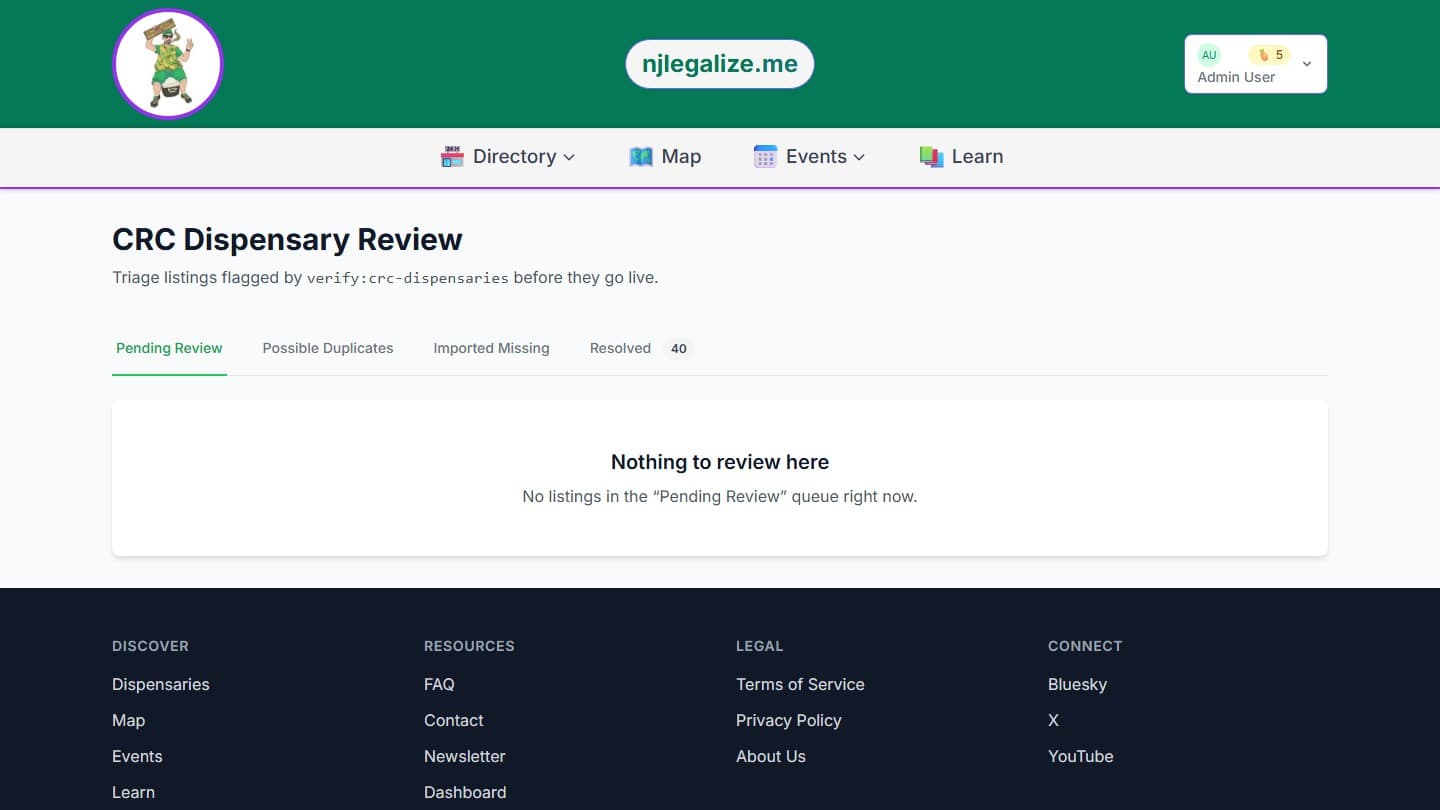1440x810 pixels.
Task: Click the Nothing to review here message
Action: (720, 462)
